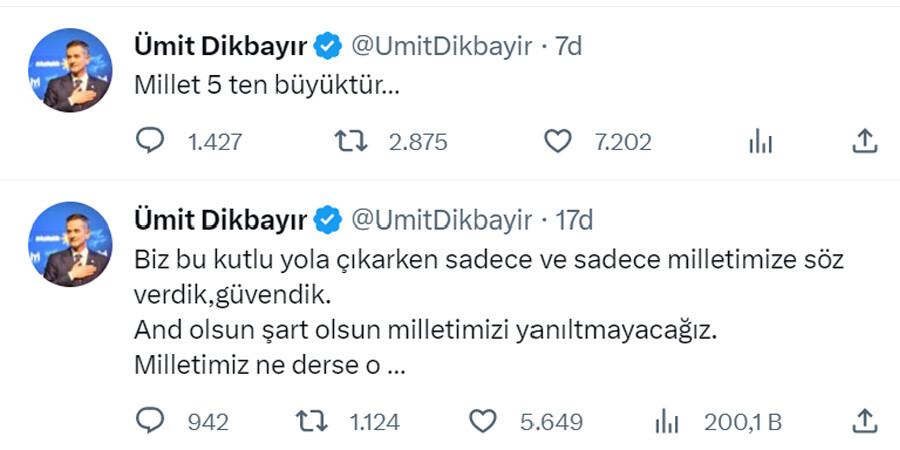Open the 7d timestamp link
The height and width of the screenshot is (450, 900).
click(x=570, y=46)
